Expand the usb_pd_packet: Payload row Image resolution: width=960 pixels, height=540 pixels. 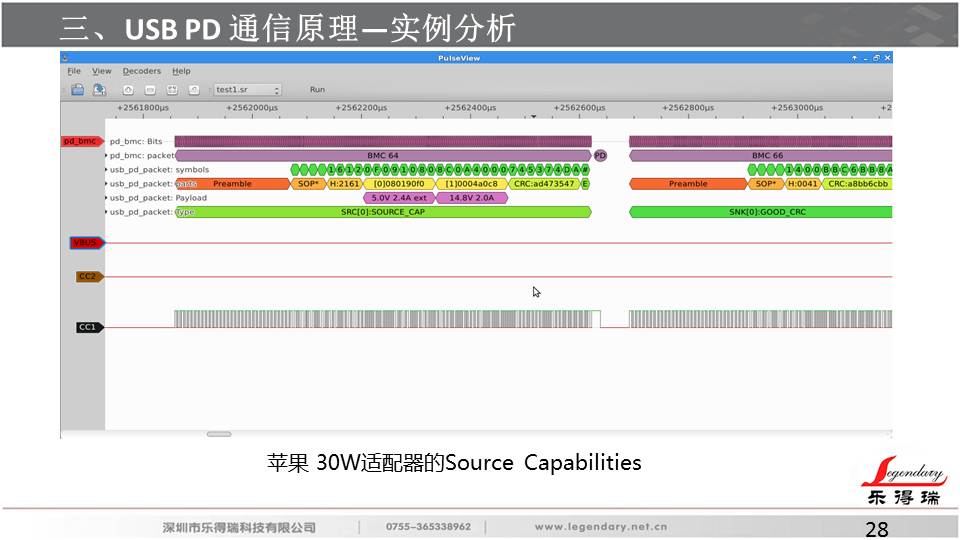(x=106, y=198)
